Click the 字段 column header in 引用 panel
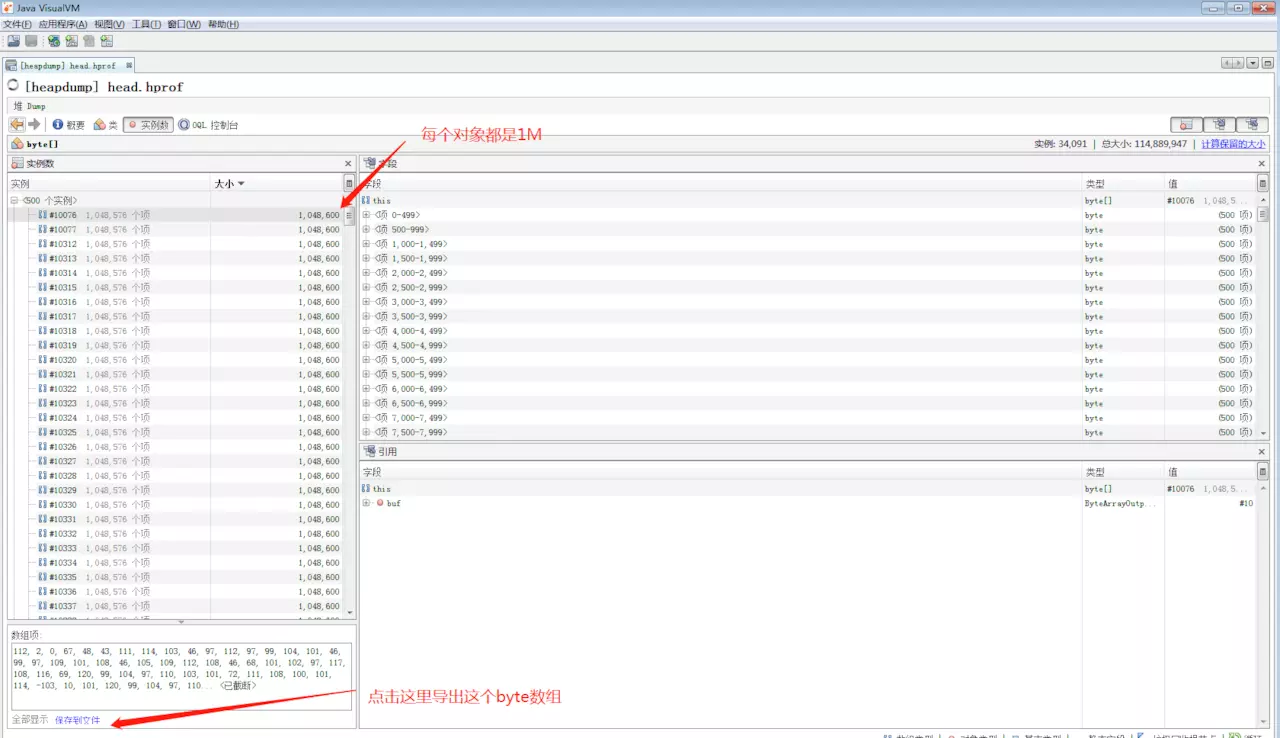Screen dimensions: 1280x738 720,472
